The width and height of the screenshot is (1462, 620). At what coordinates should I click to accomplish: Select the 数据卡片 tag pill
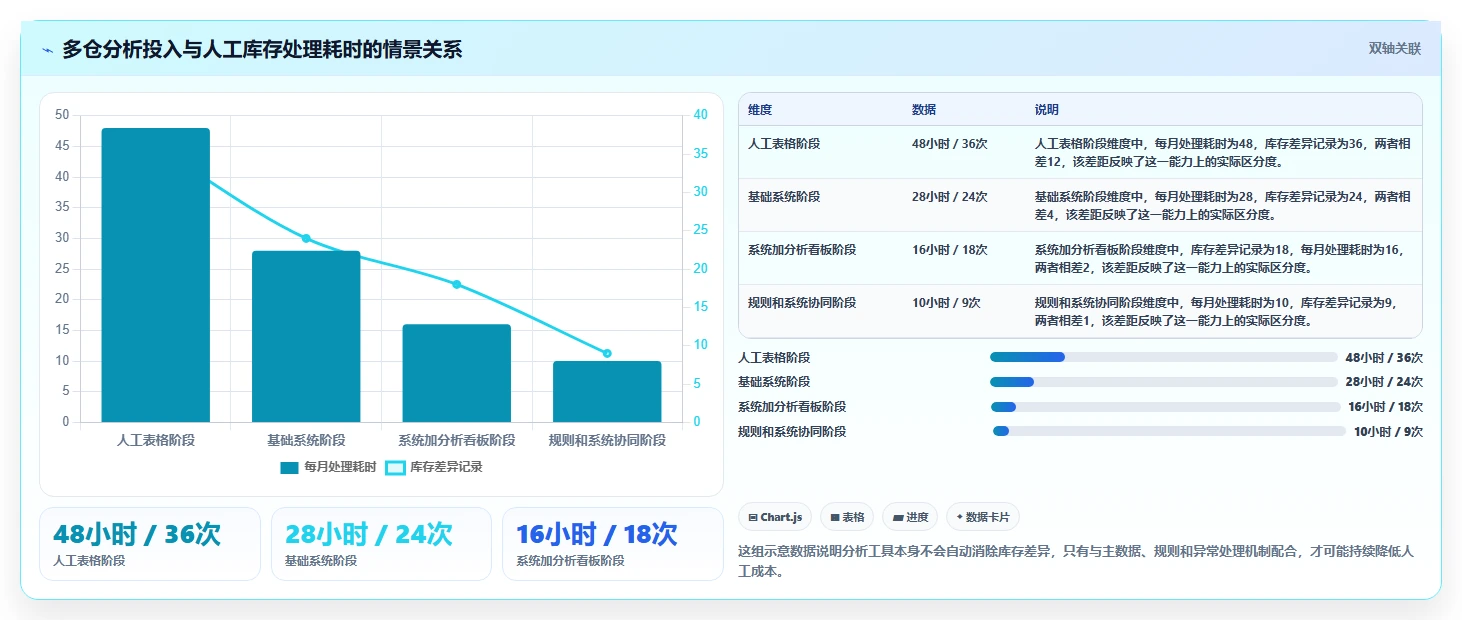983,517
